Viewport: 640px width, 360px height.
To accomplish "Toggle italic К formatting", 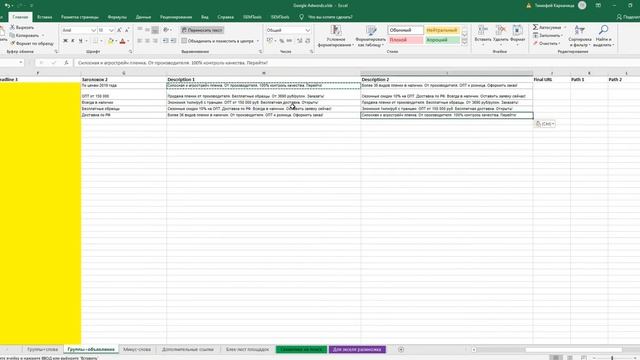I will pyautogui.click(x=73, y=41).
